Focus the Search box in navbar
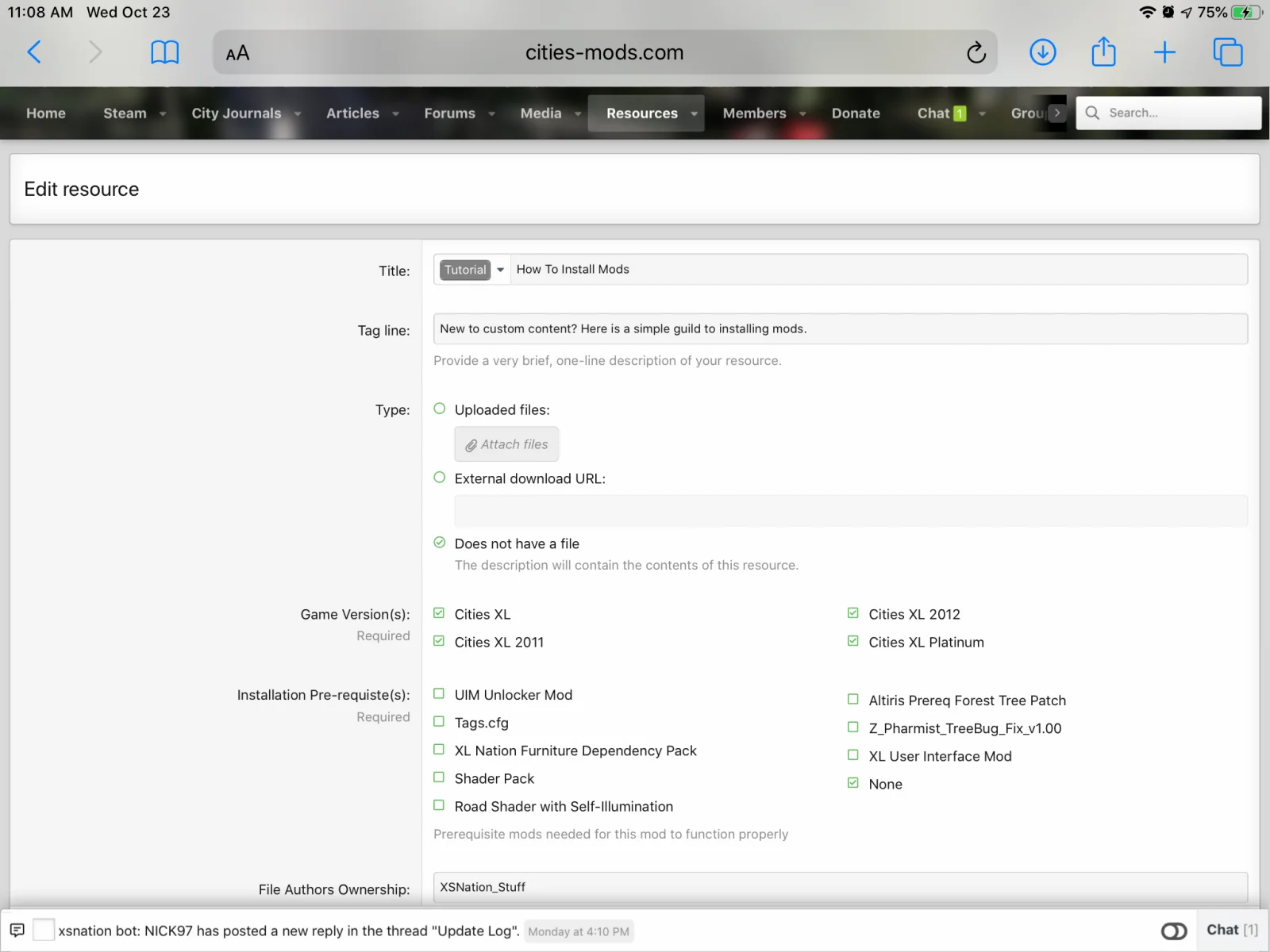Viewport: 1270px width, 952px height. click(x=1168, y=113)
